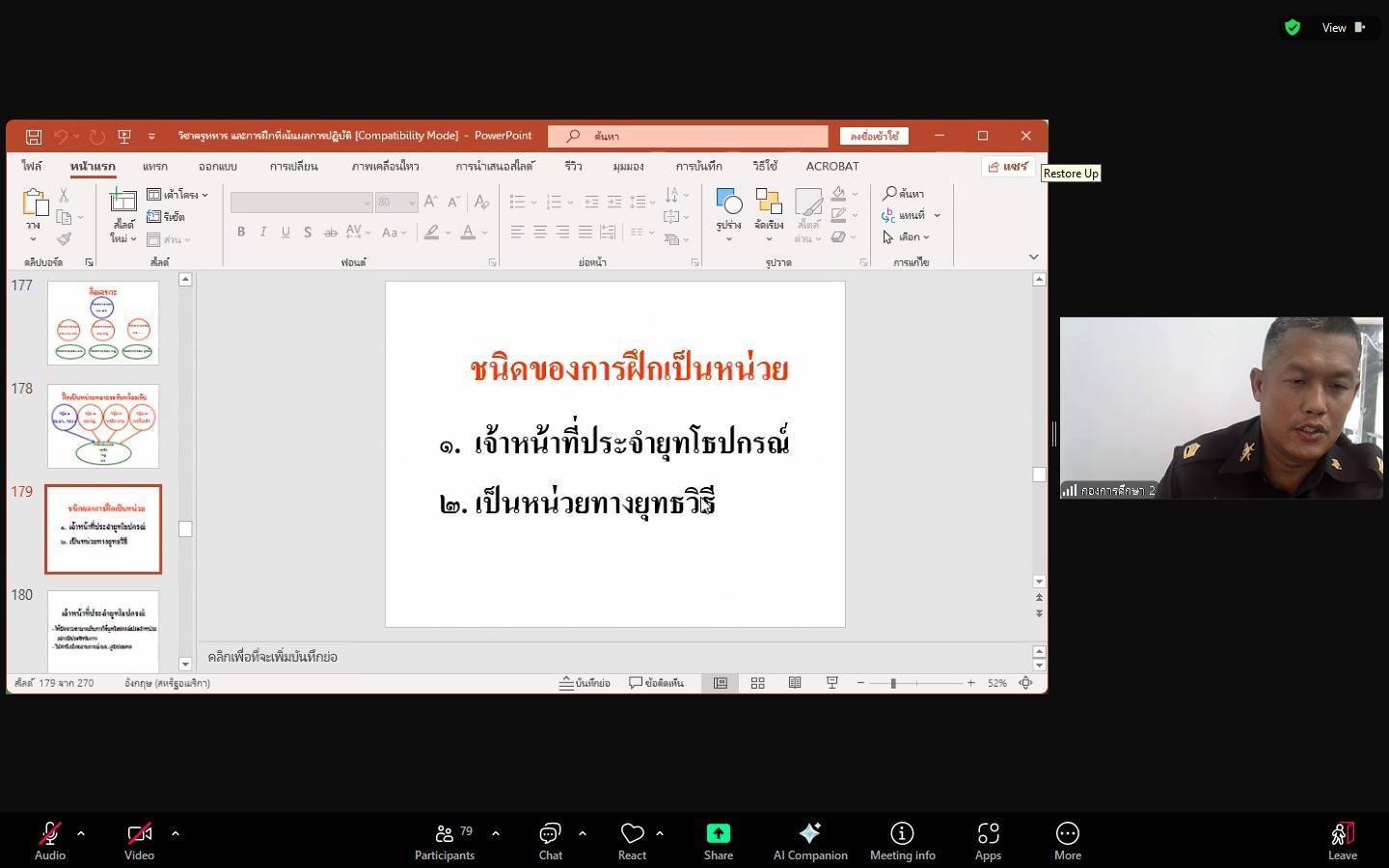The image size is (1389, 868).
Task: Click the Zoom Share screen icon
Action: 718,834
